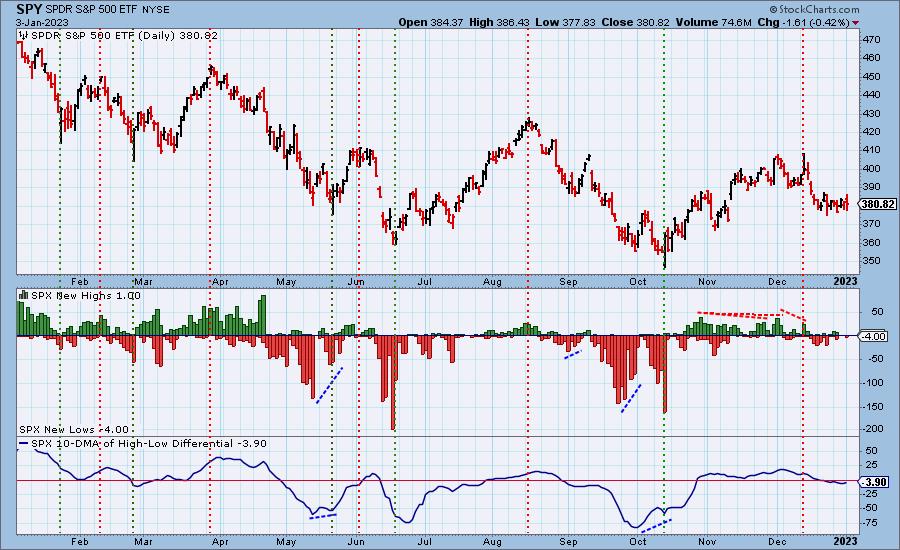Click the 360 price axis label
The image size is (900, 550).
[871, 242]
